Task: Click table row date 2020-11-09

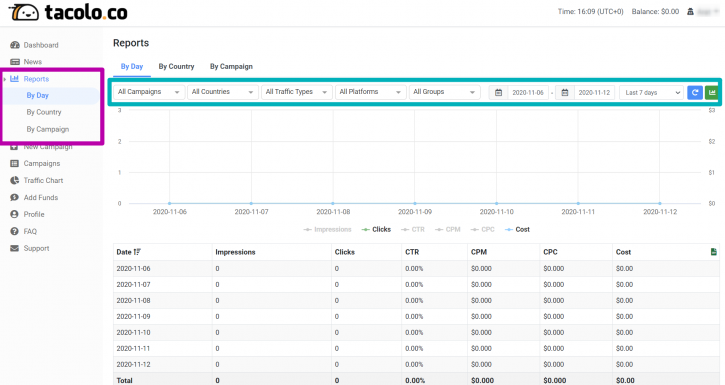Action: [x=133, y=316]
